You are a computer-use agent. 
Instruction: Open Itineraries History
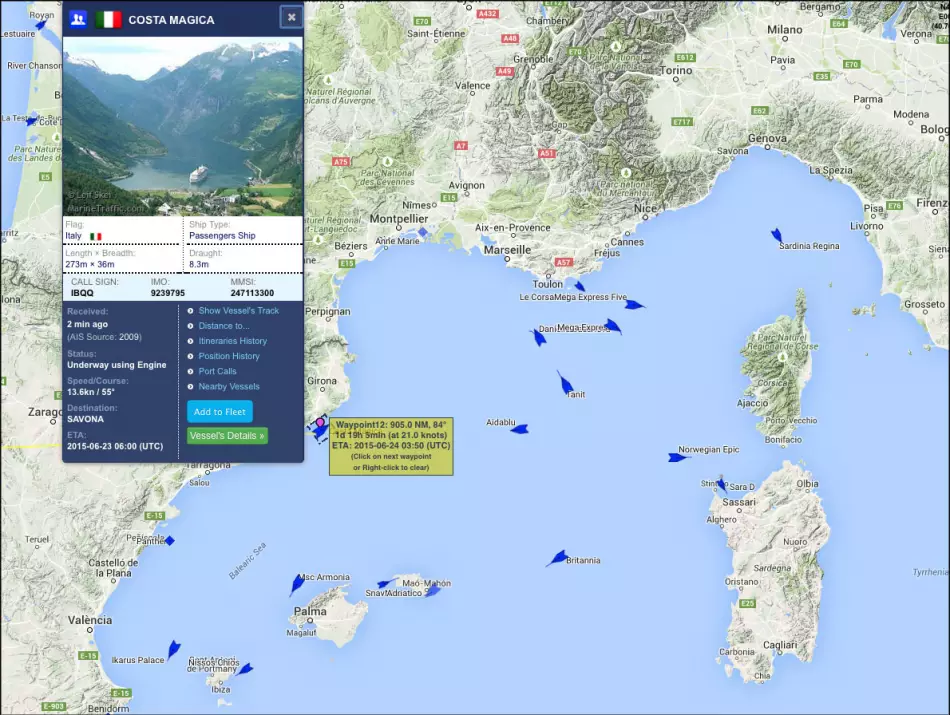click(232, 341)
